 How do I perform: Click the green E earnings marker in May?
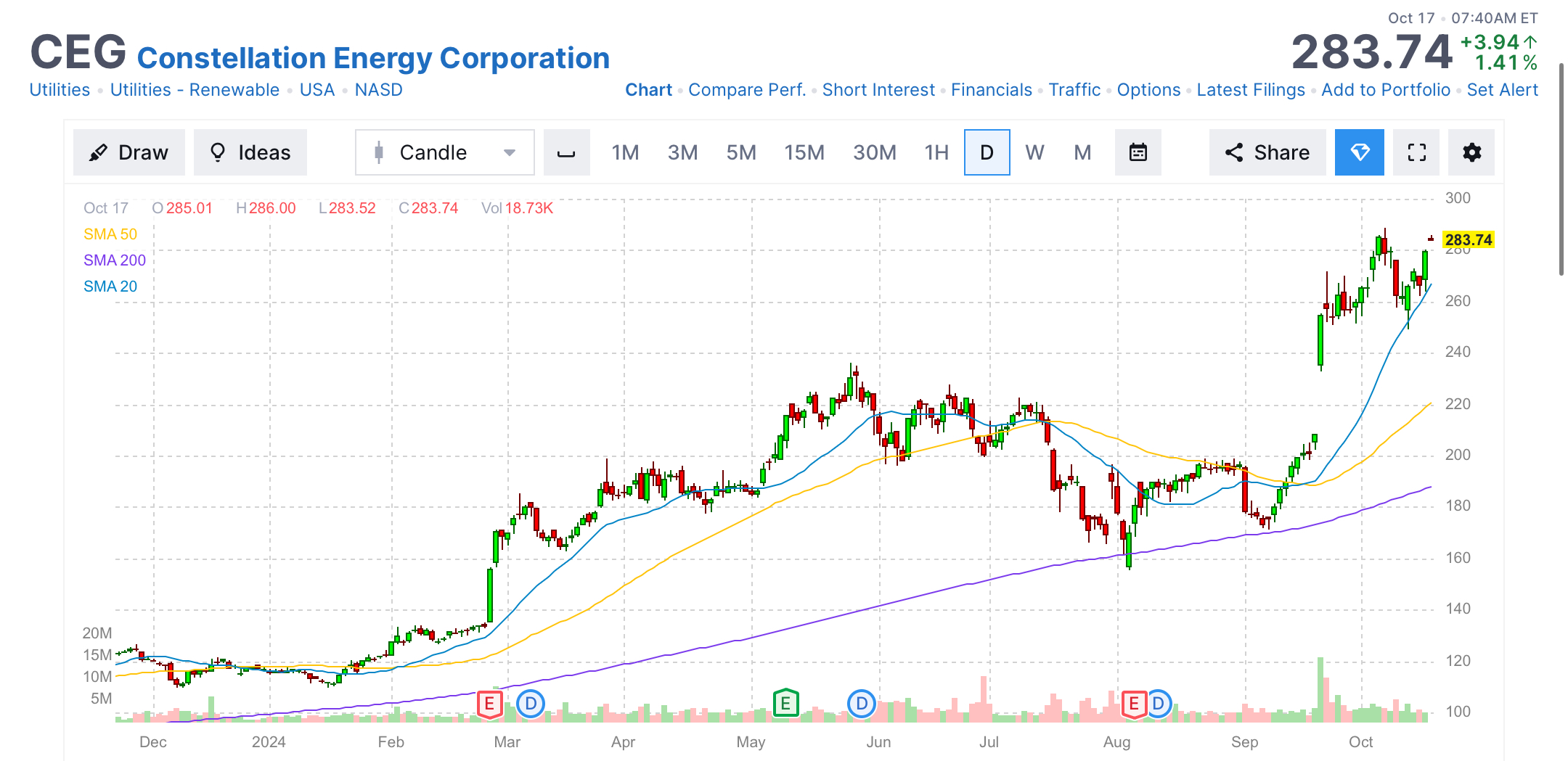(x=785, y=702)
